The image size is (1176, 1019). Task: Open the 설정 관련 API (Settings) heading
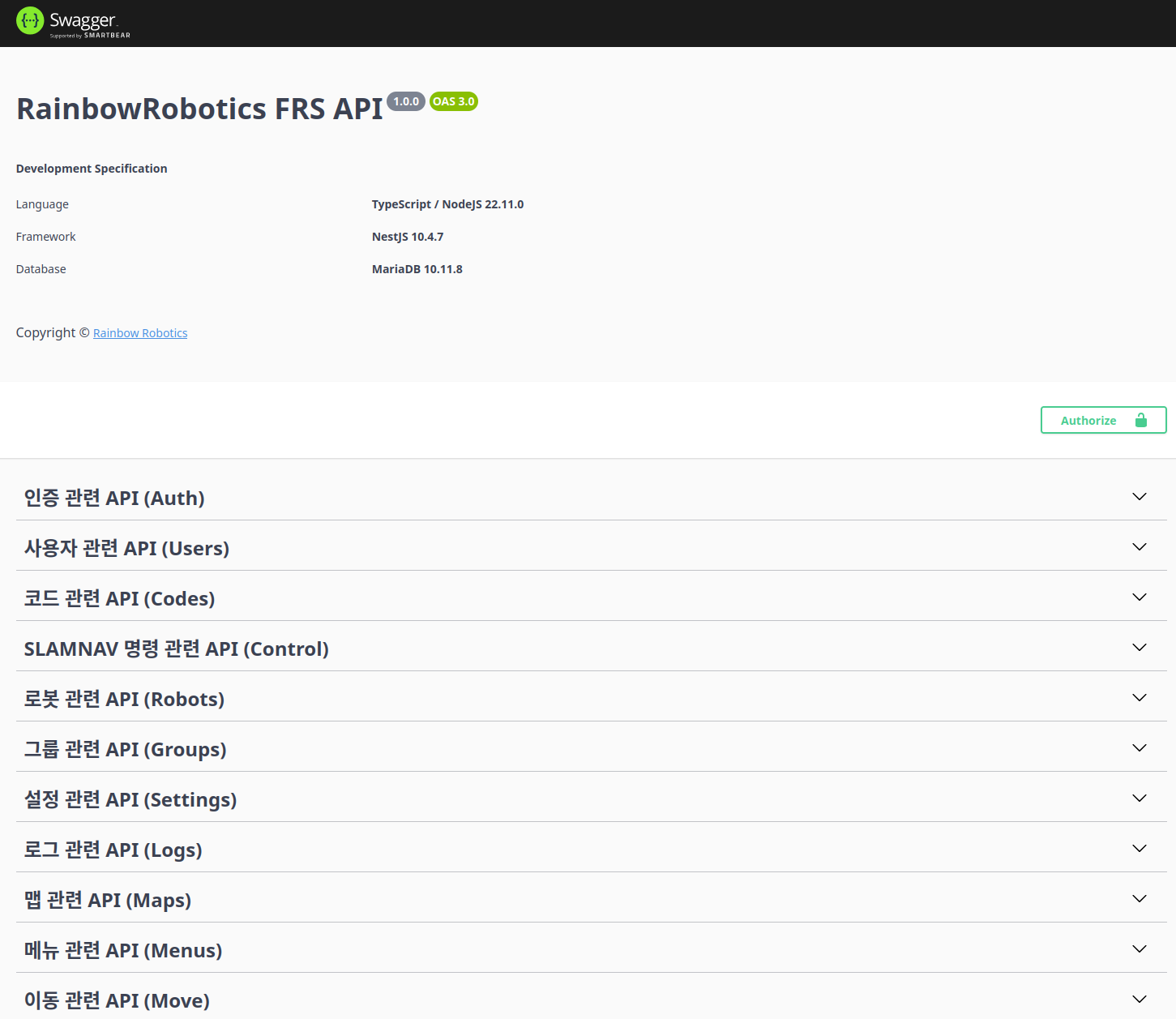(x=130, y=799)
